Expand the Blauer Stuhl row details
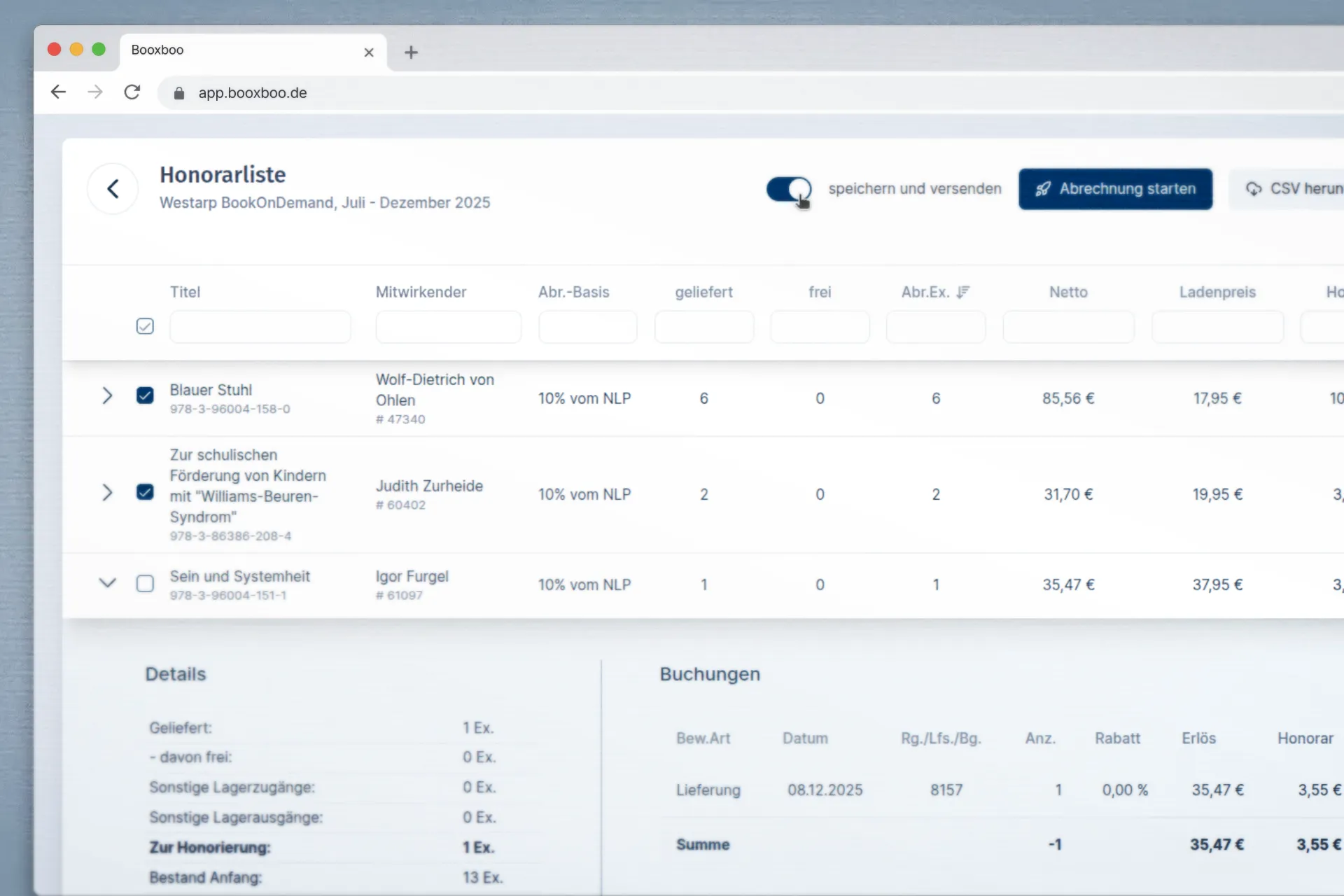This screenshot has height=896, width=1344. [x=107, y=396]
